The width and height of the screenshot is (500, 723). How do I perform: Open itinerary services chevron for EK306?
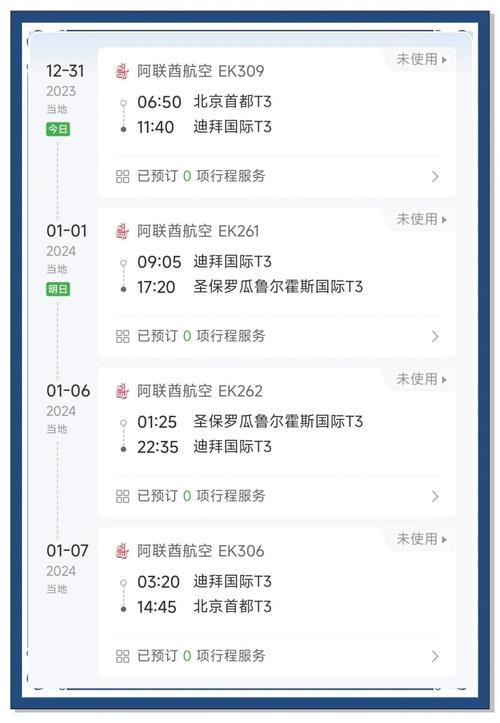click(435, 657)
